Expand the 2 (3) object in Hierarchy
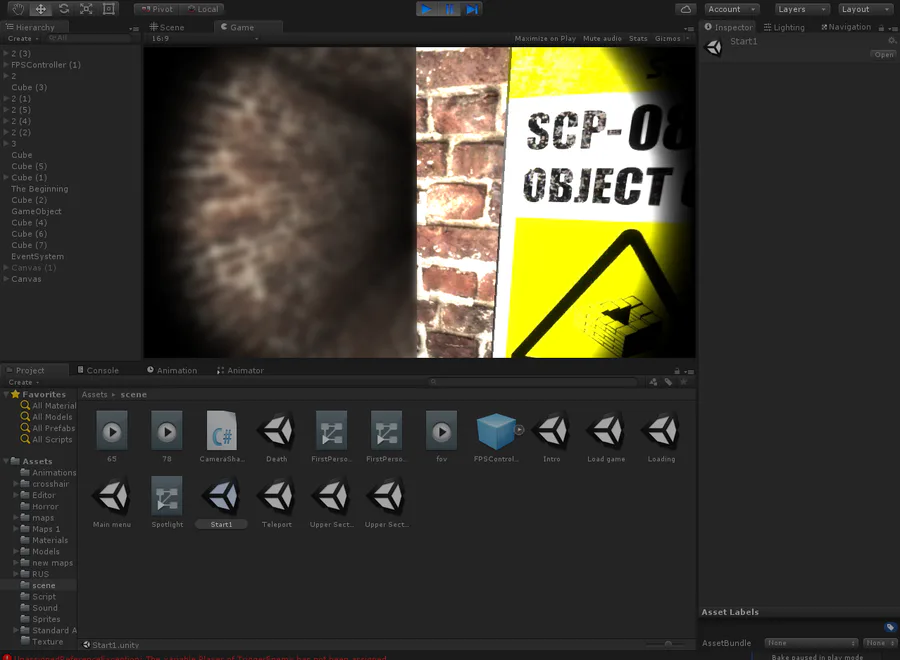The height and width of the screenshot is (660, 900). point(6,53)
